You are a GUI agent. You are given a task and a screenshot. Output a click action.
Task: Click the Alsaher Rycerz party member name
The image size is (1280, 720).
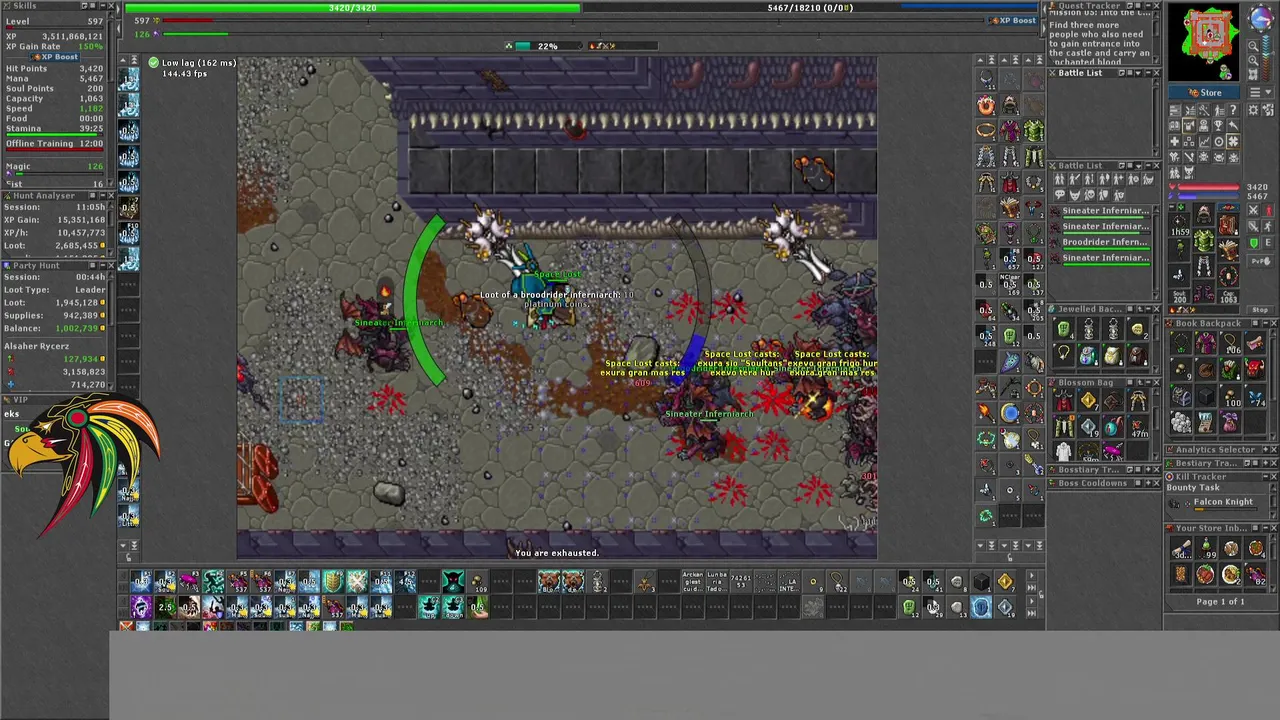36,346
